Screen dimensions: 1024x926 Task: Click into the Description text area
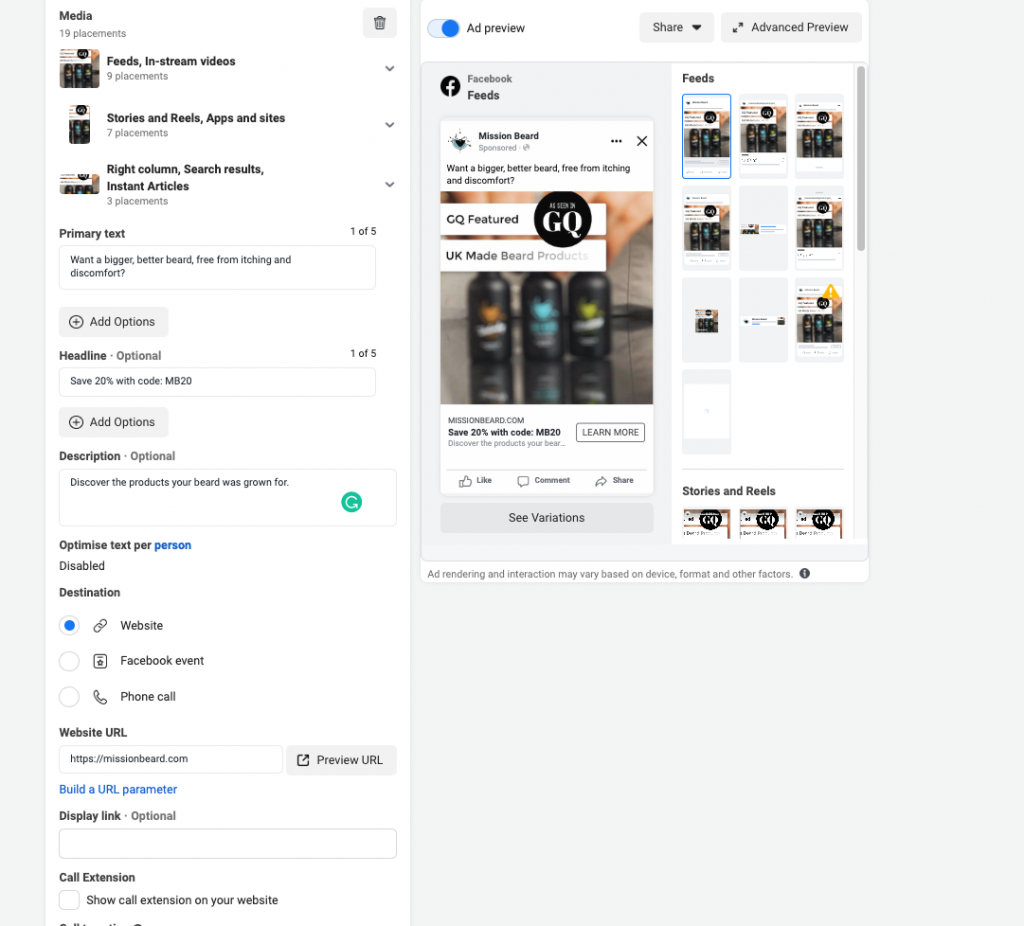tap(228, 498)
